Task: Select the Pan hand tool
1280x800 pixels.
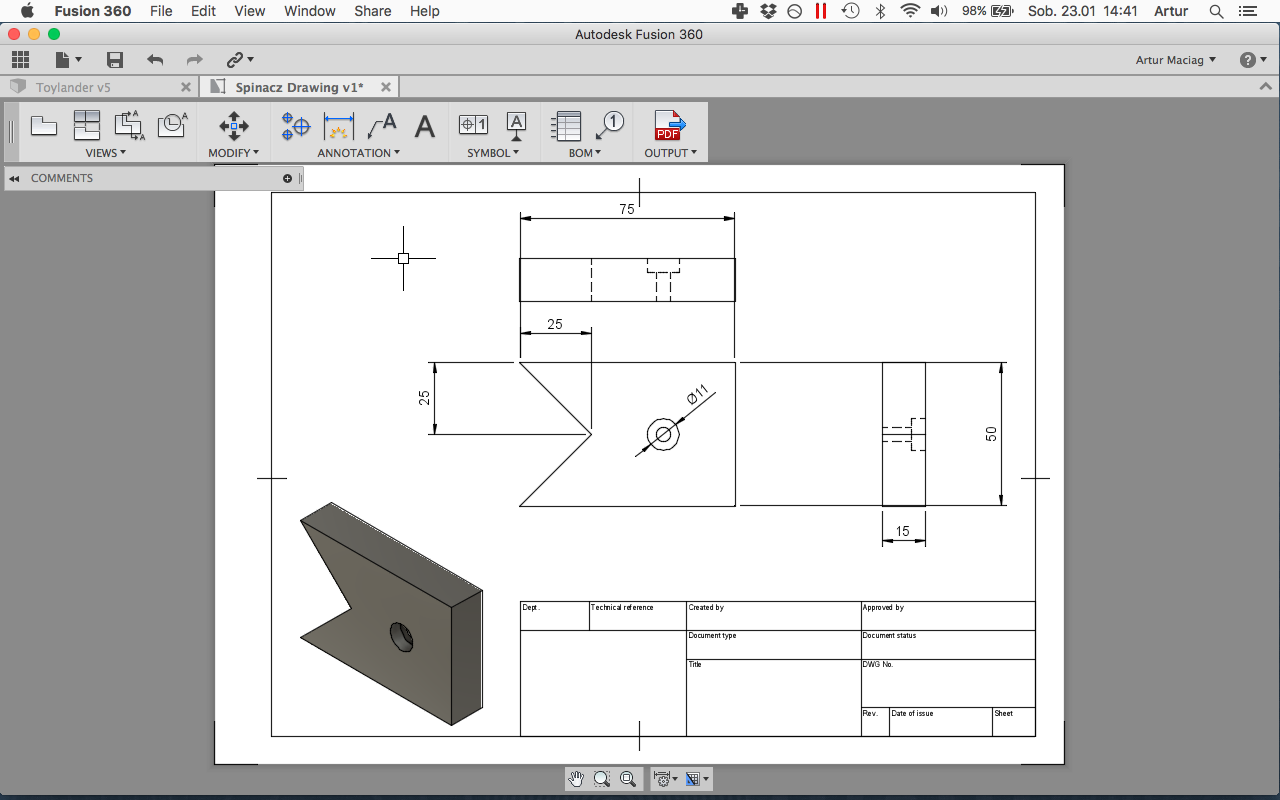Action: click(576, 779)
